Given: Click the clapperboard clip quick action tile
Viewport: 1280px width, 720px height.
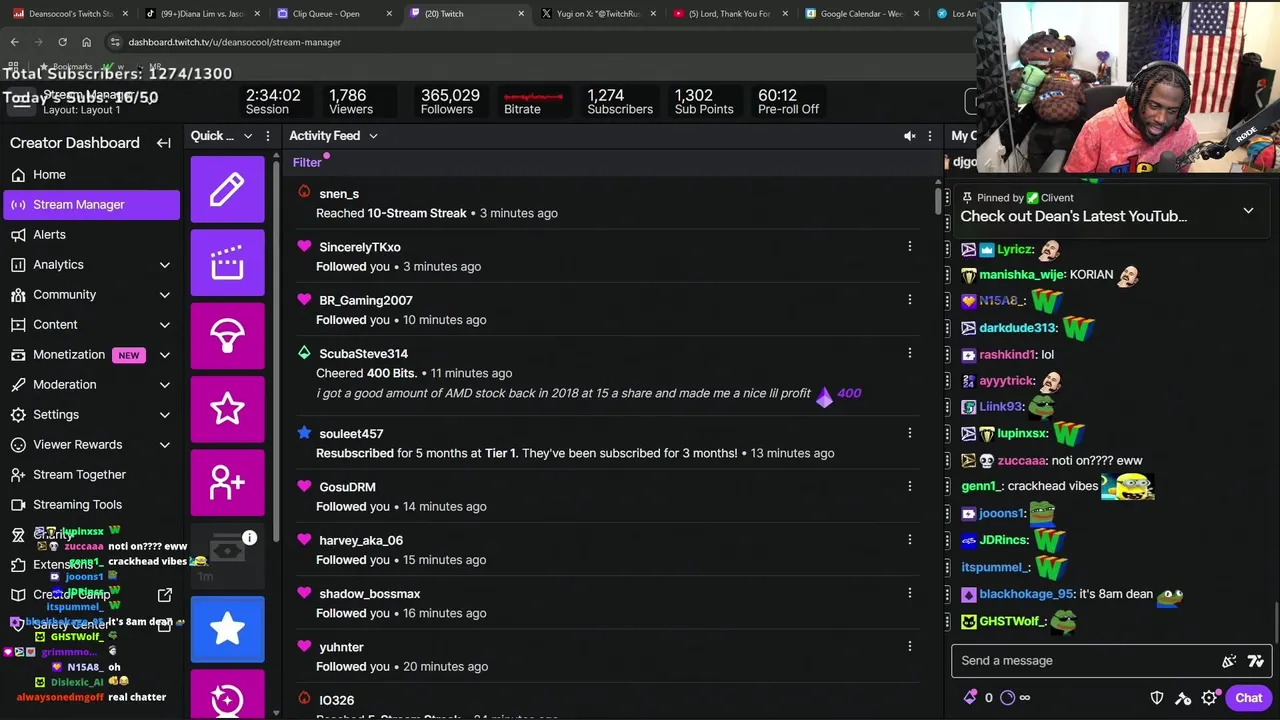Looking at the screenshot, I should (x=227, y=263).
